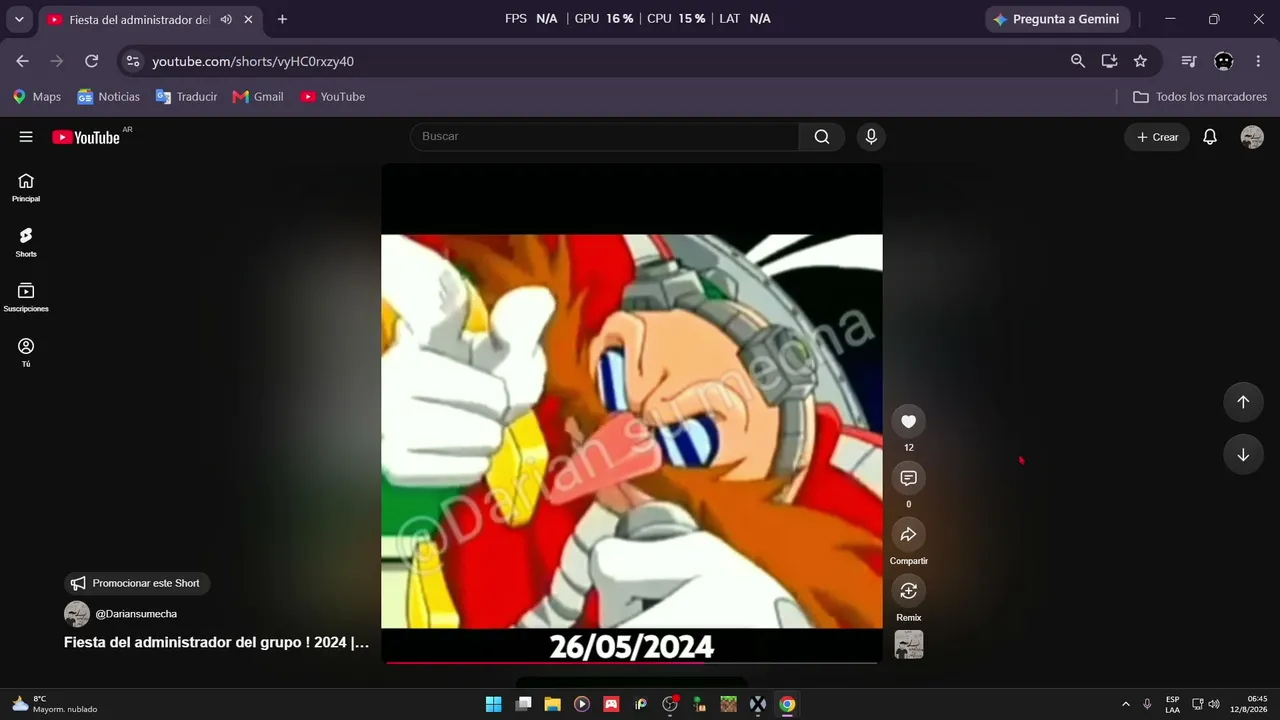The width and height of the screenshot is (1280, 720).
Task: Click the zoom magnifier in address bar
Action: tap(1078, 61)
